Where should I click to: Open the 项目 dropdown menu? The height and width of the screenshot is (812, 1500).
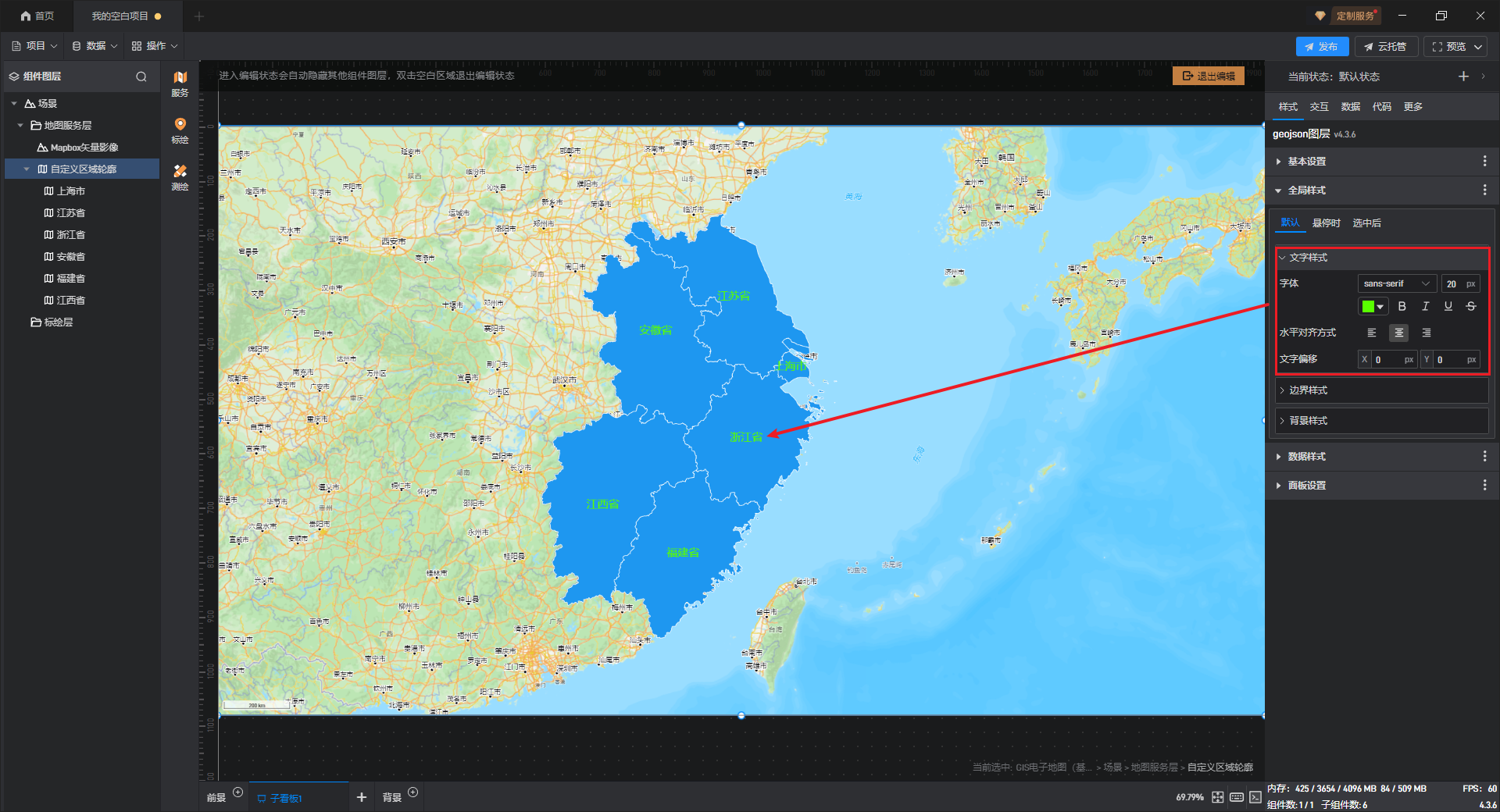35,46
